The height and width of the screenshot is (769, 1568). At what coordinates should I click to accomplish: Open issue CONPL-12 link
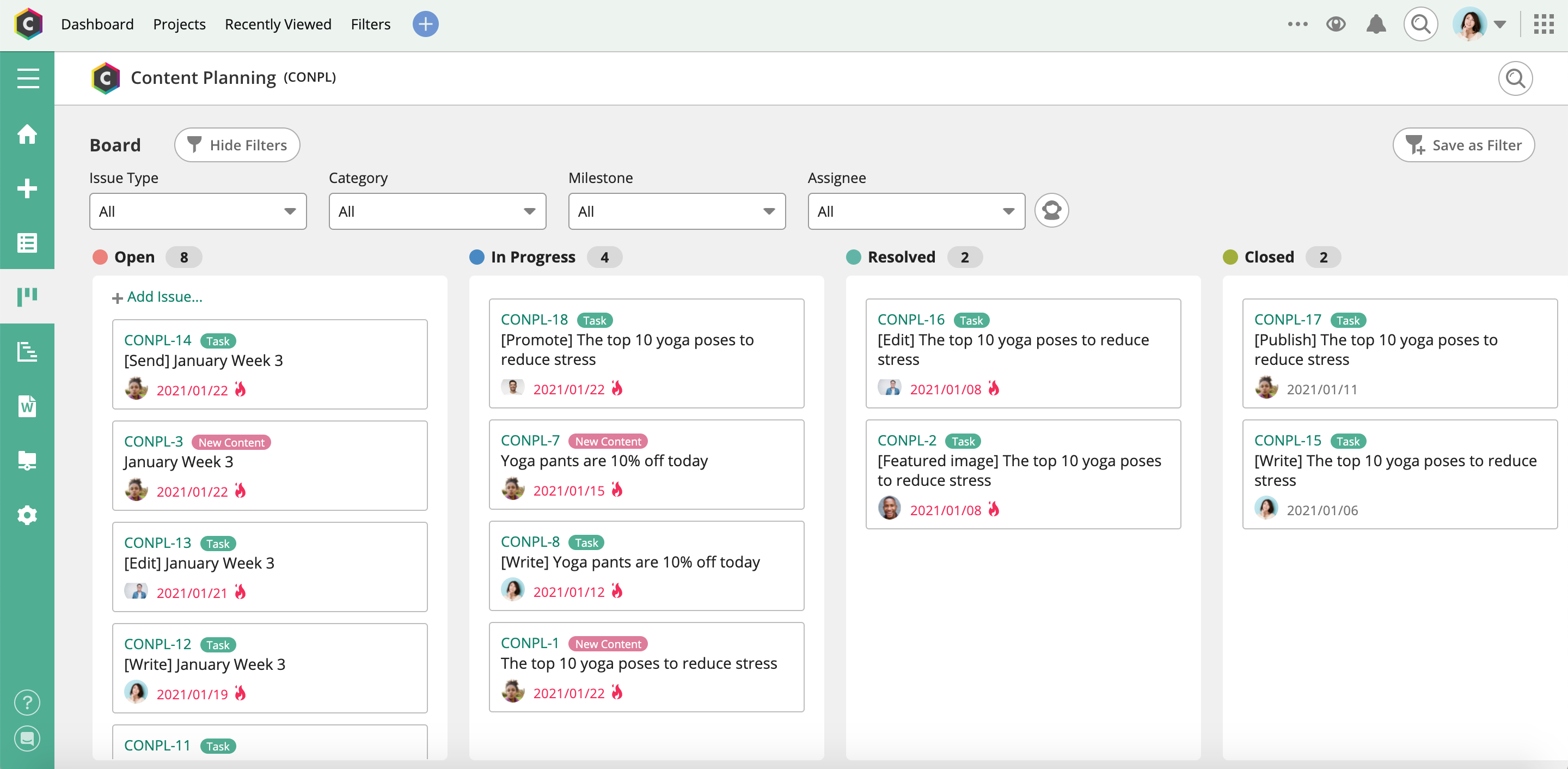tap(158, 644)
